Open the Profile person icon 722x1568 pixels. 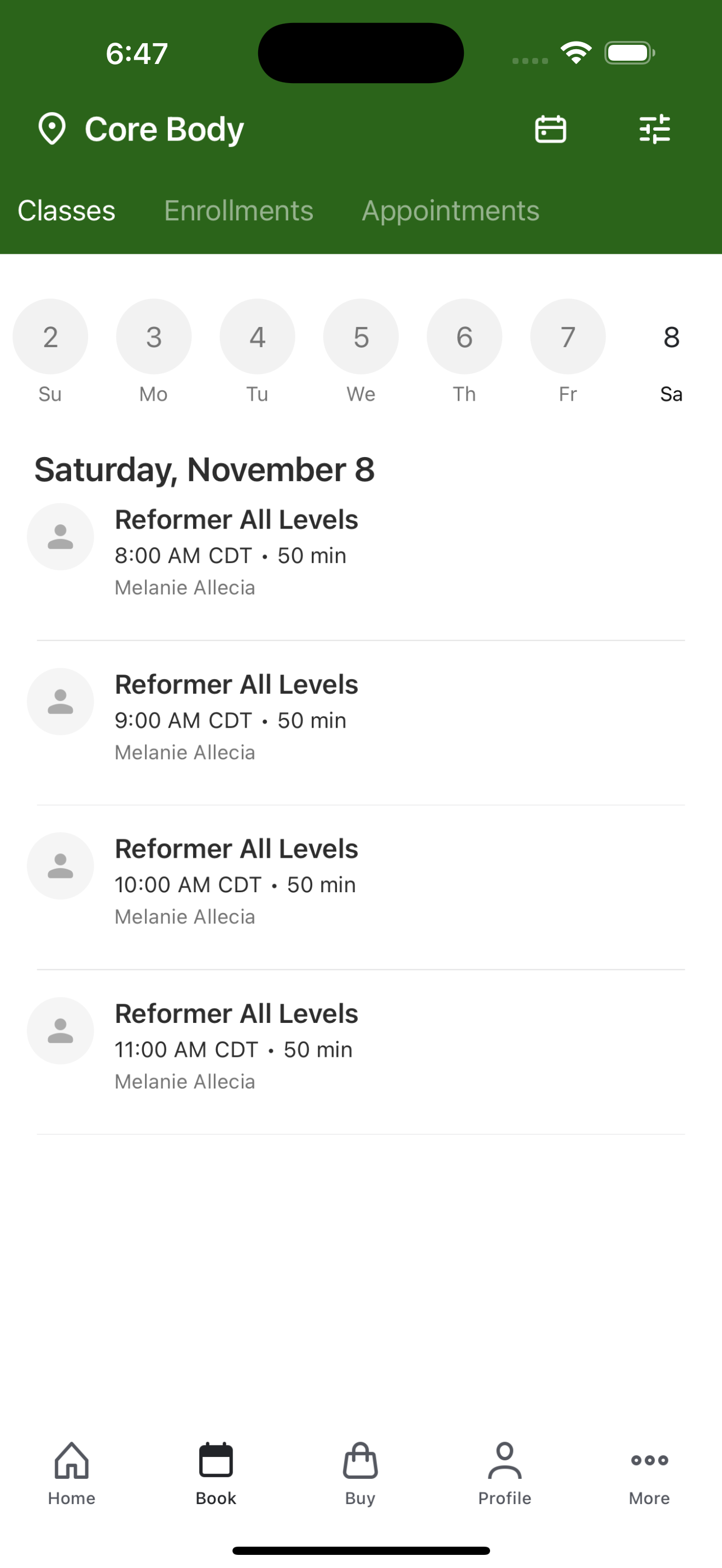pos(505,1461)
